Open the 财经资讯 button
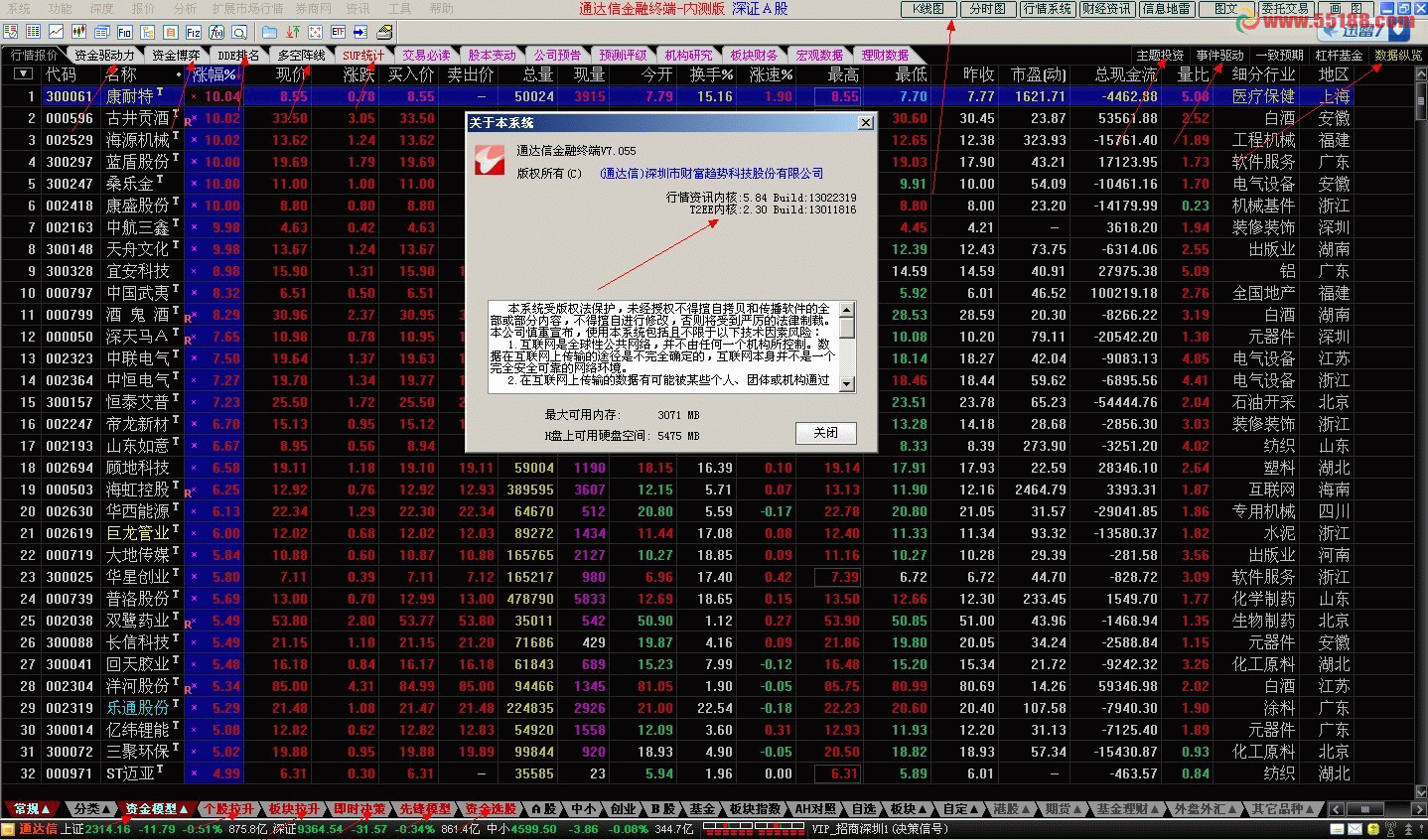1428x840 pixels. click(x=1106, y=9)
